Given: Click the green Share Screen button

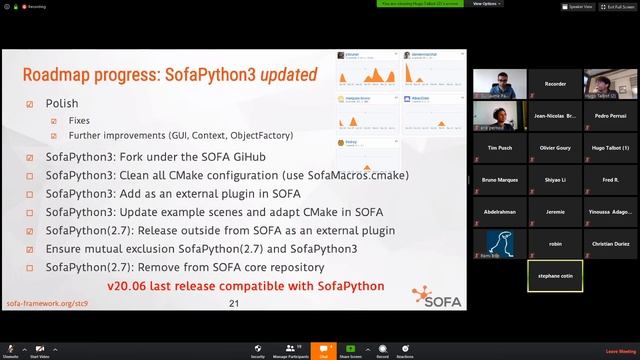Looking at the screenshot, I should (x=351, y=351).
